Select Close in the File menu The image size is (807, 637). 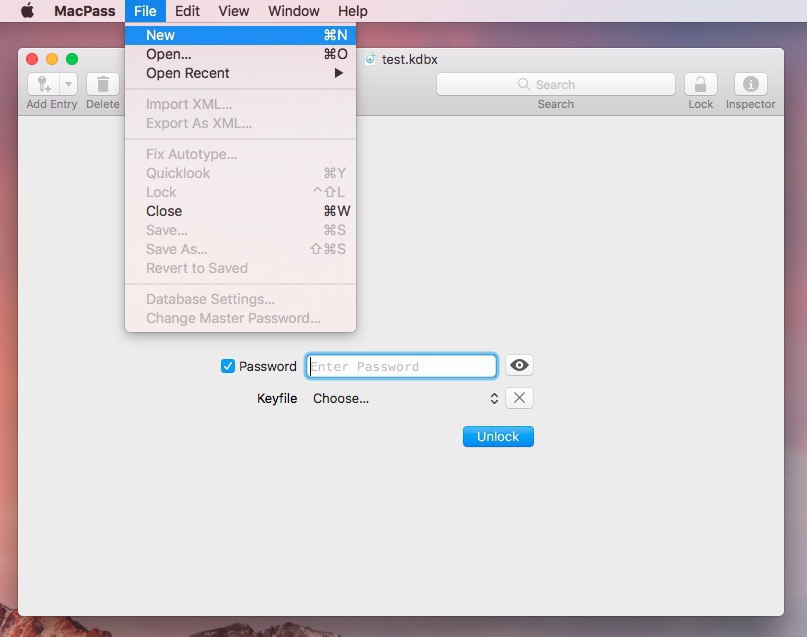[x=240, y=211]
